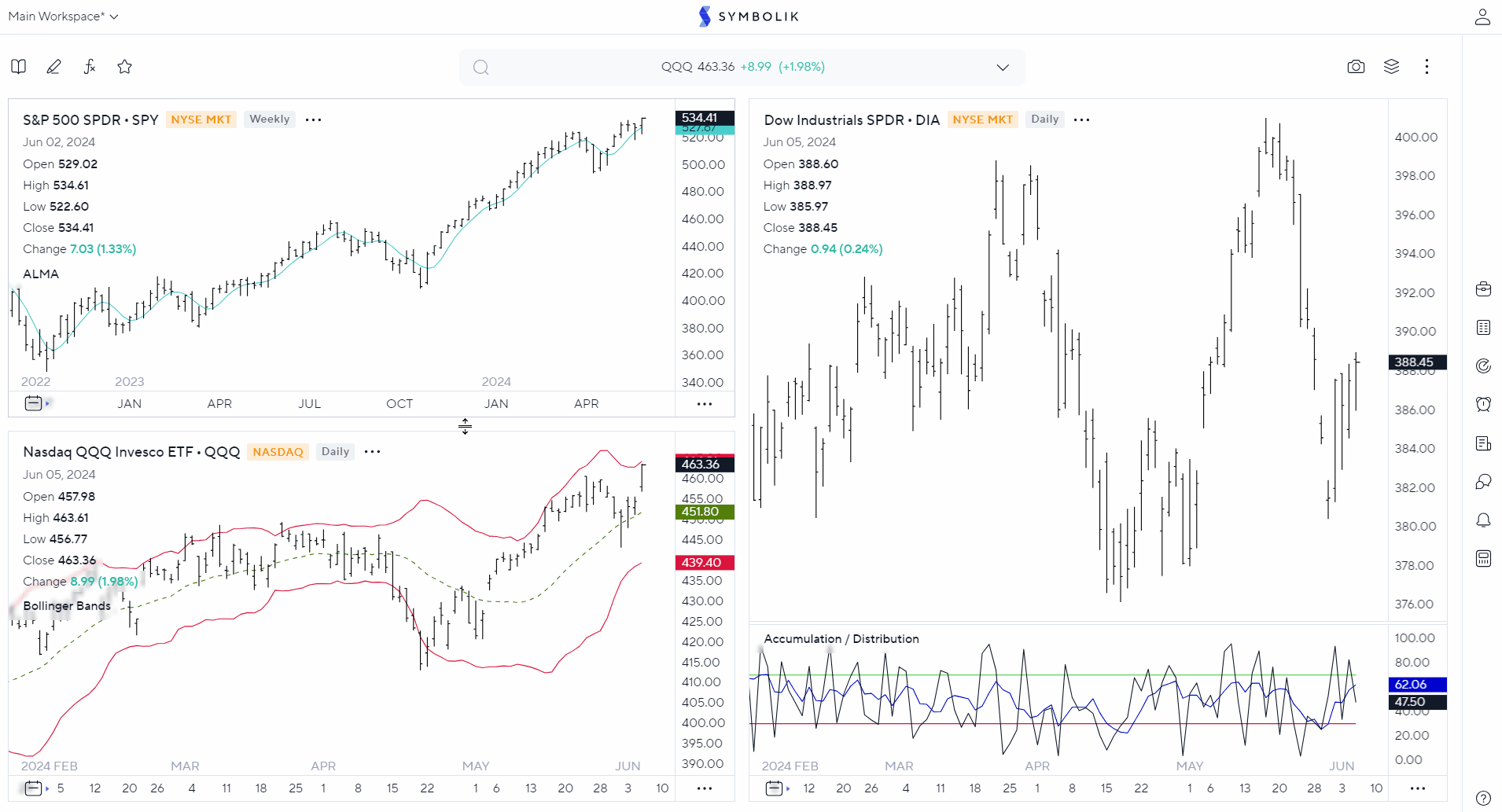Open the Weekly interval selector on SPY chart
Viewport: 1502px width, 812px height.
[270, 119]
